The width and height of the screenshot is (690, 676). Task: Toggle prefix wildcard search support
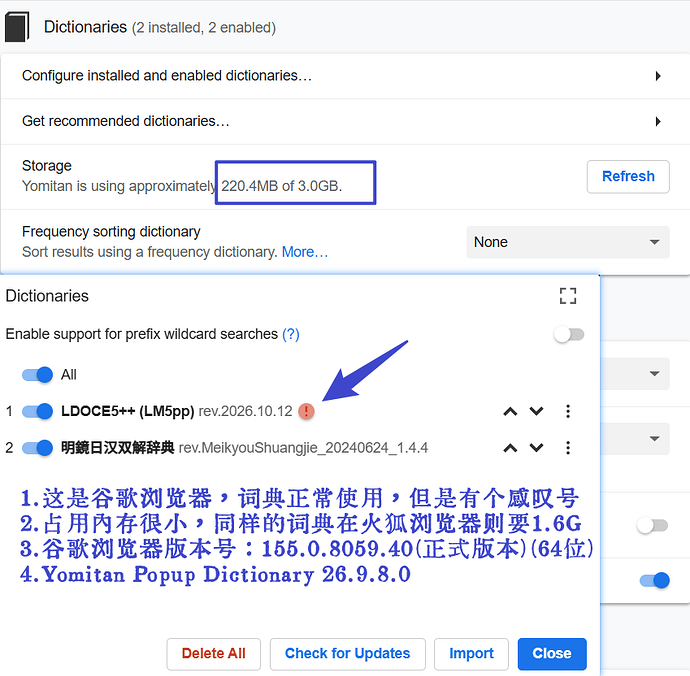[569, 334]
